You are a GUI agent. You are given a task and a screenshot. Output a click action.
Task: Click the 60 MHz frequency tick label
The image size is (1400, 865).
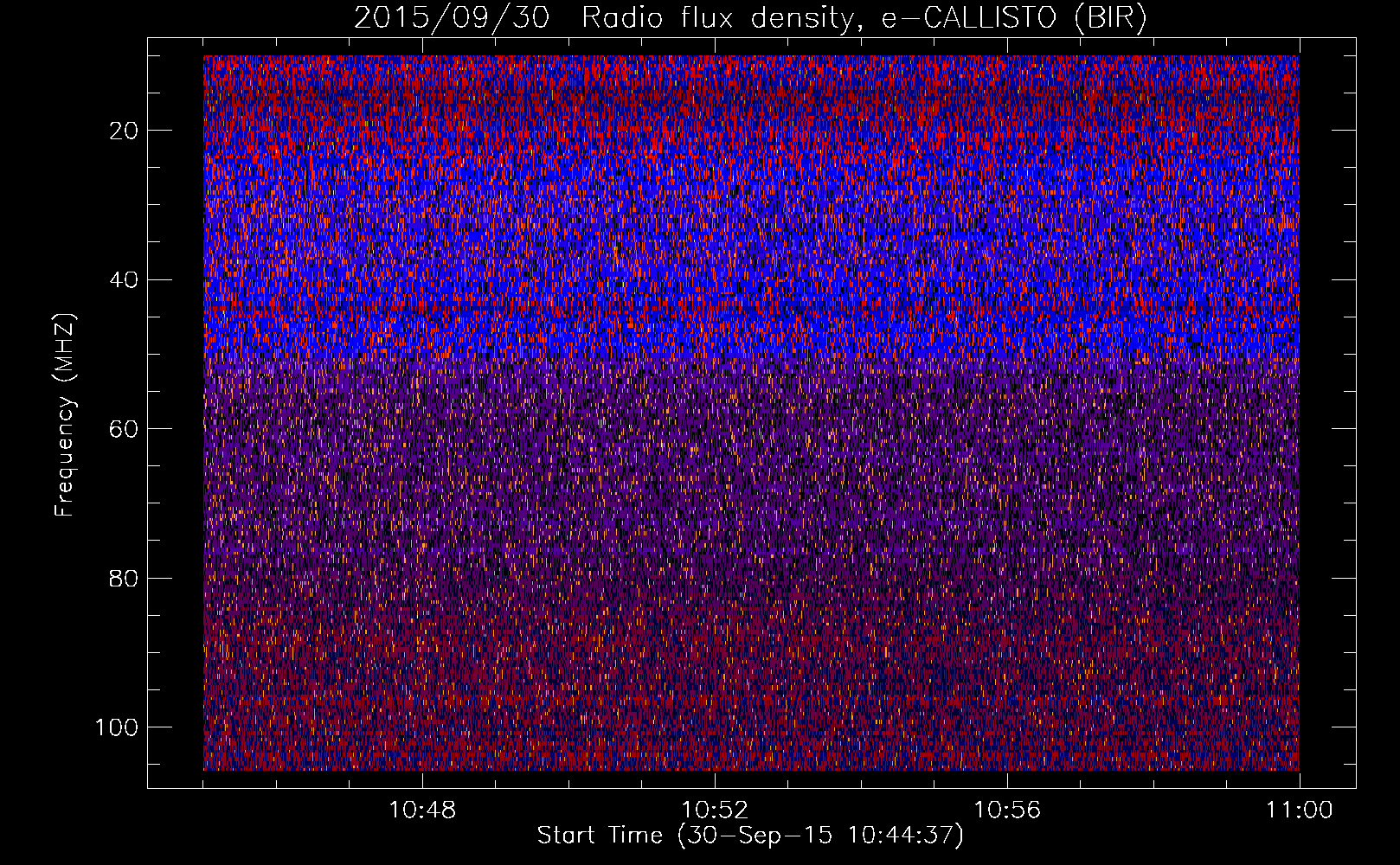tap(124, 429)
